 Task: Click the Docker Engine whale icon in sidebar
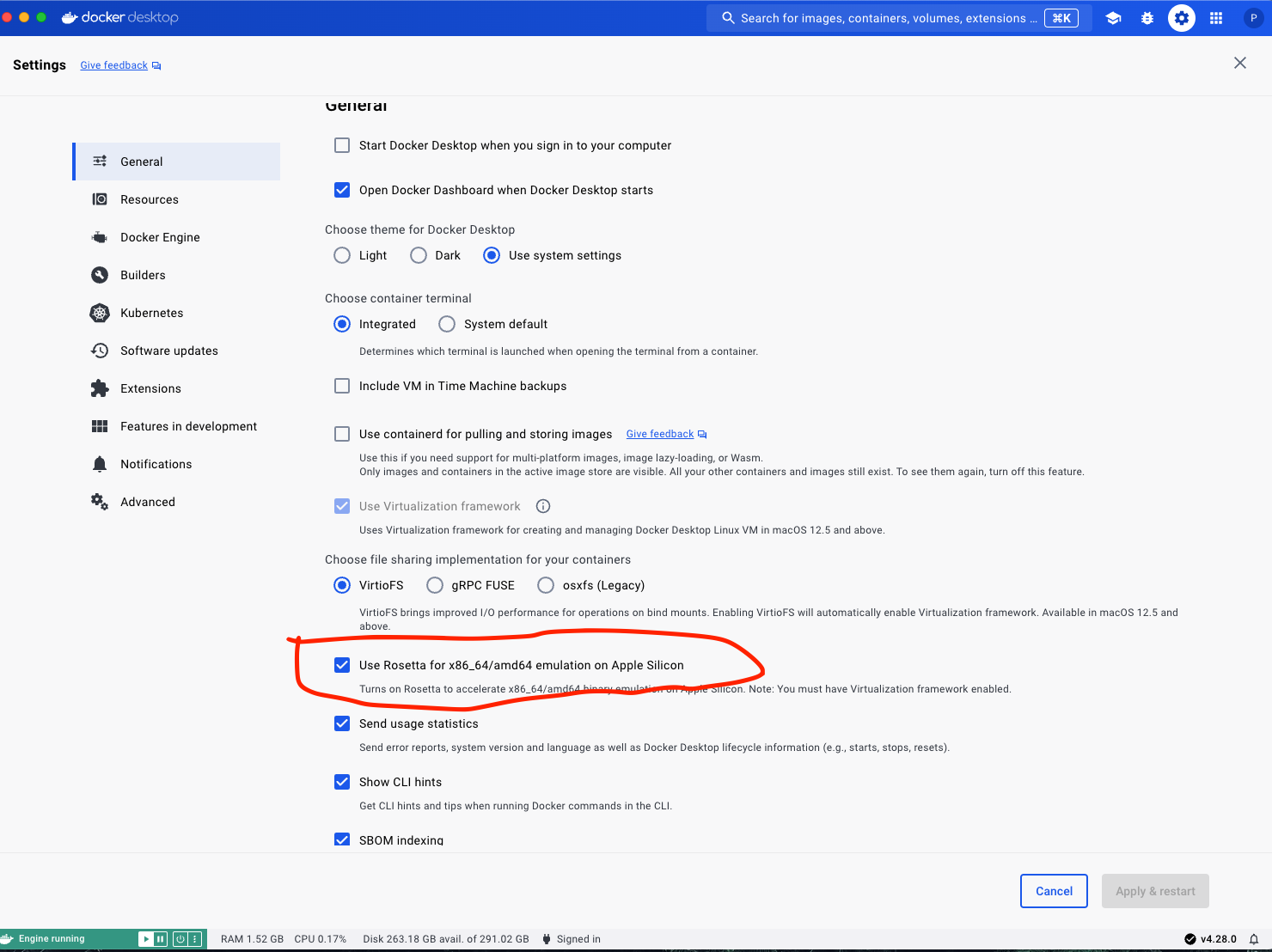(x=100, y=237)
